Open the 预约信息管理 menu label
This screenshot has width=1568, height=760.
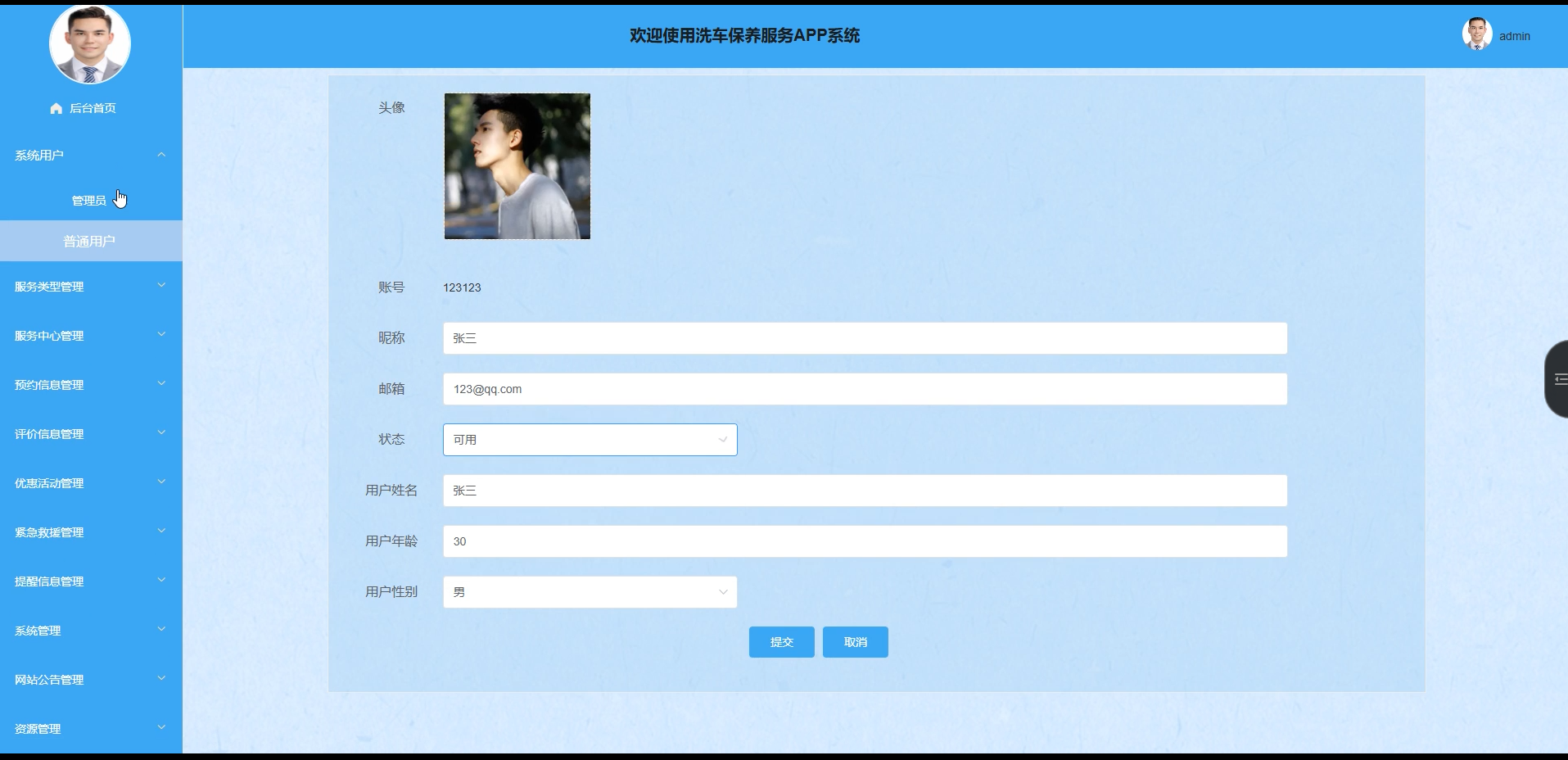tap(49, 385)
